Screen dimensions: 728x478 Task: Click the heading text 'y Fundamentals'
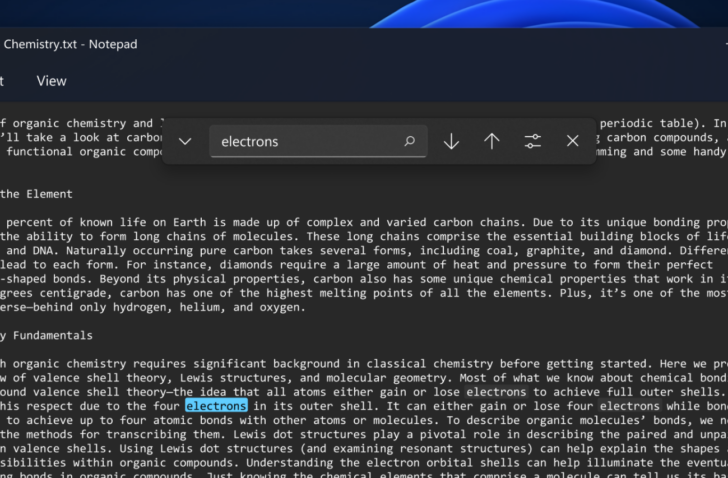pyautogui.click(x=46, y=336)
